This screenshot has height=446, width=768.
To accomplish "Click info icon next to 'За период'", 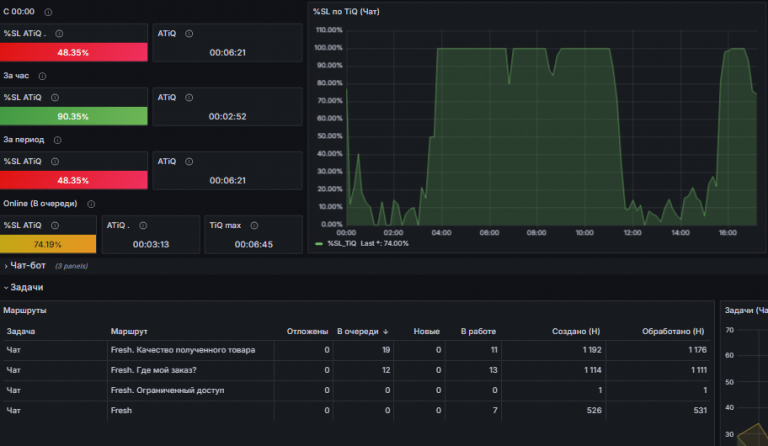I will coord(57,140).
